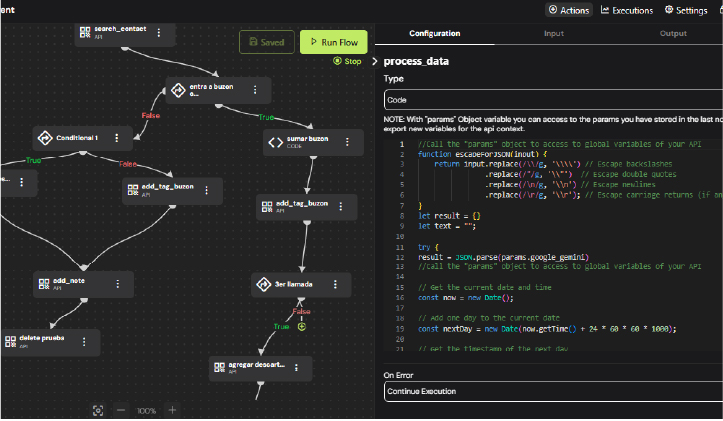Viewport: 723px width, 421px height.
Task: Open the Type dropdown showing Code
Action: point(553,100)
